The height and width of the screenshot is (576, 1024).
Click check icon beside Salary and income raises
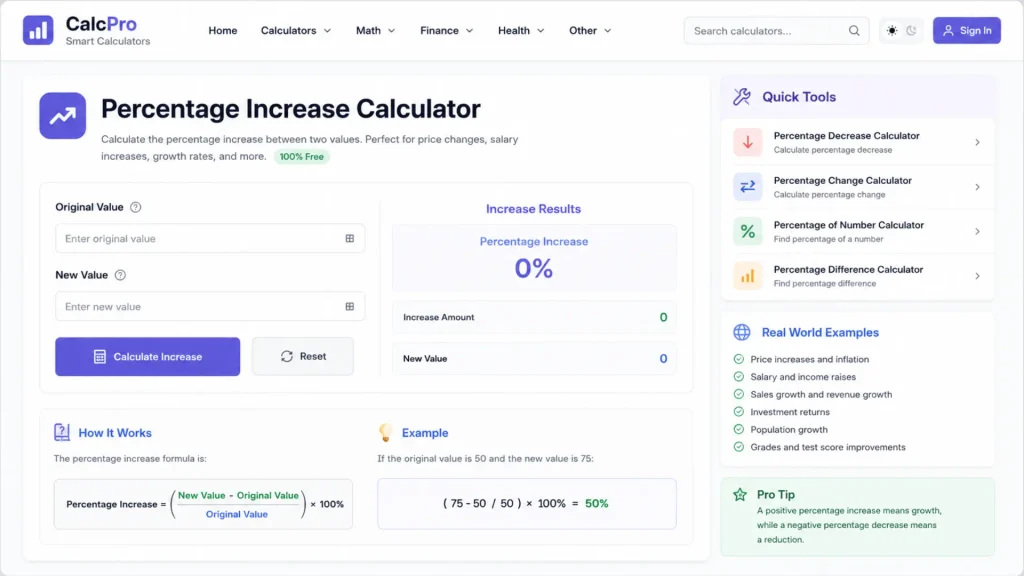tap(739, 377)
